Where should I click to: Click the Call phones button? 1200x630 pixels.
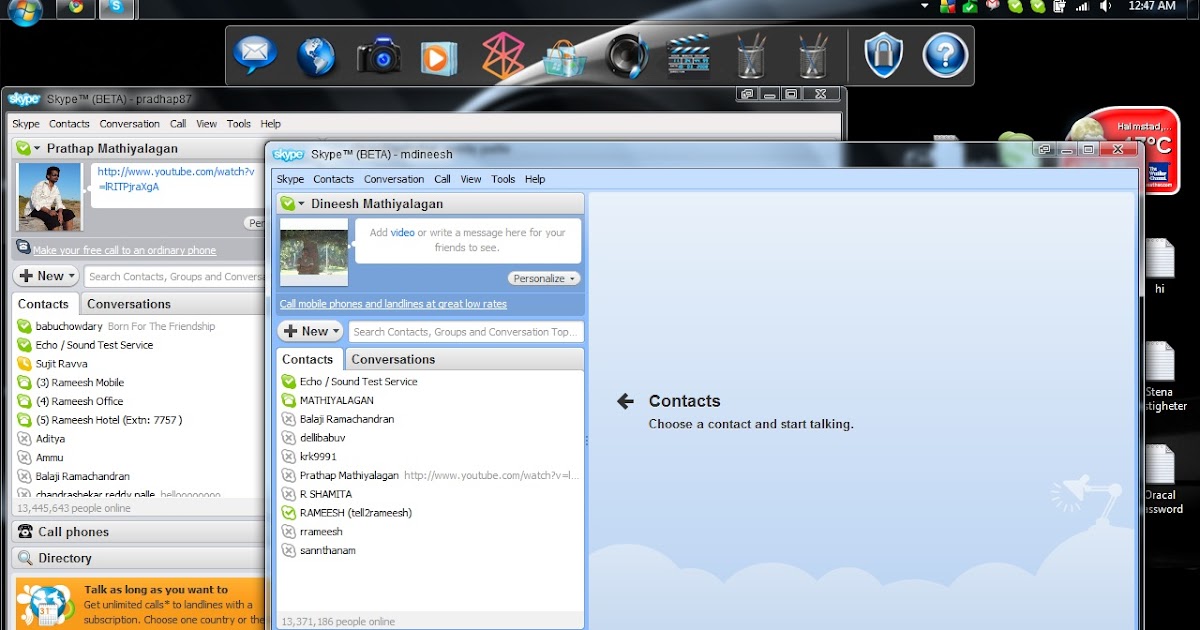140,532
